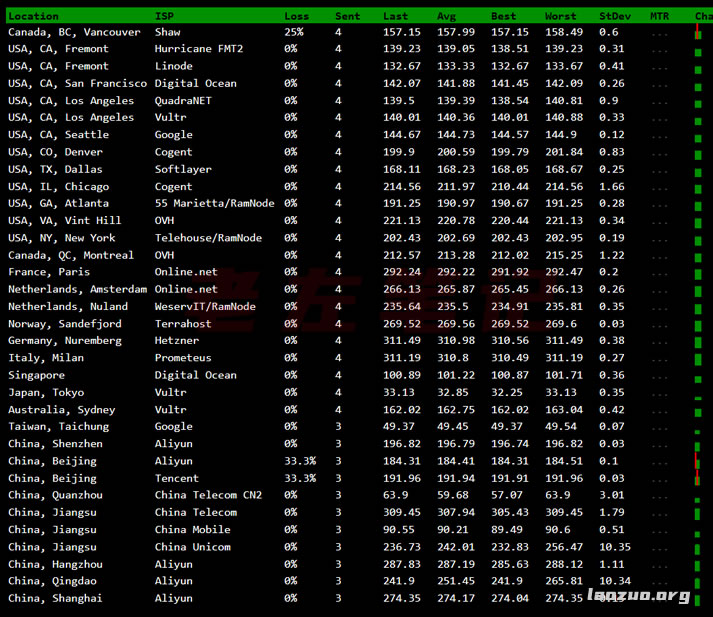Viewport: 713px width, 617px height.
Task: Click the China Unicom ISP entry
Action: (x=193, y=547)
